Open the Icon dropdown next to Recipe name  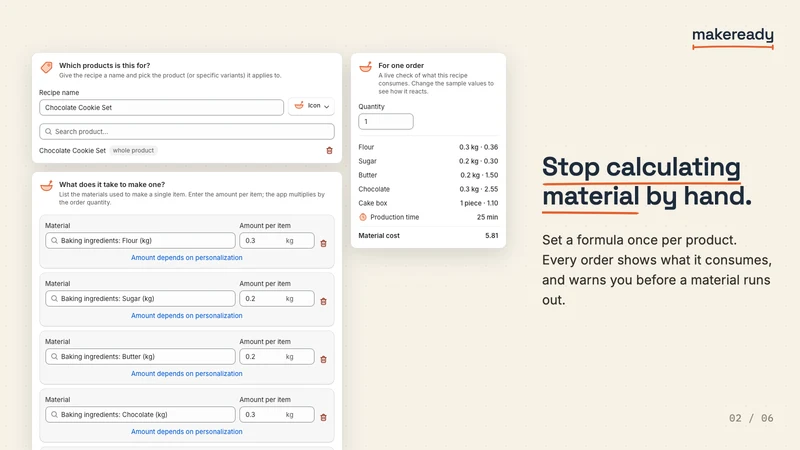(x=311, y=106)
